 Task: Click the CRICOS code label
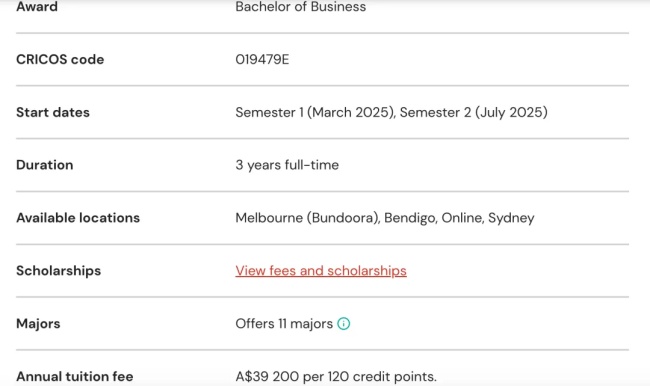pos(60,59)
